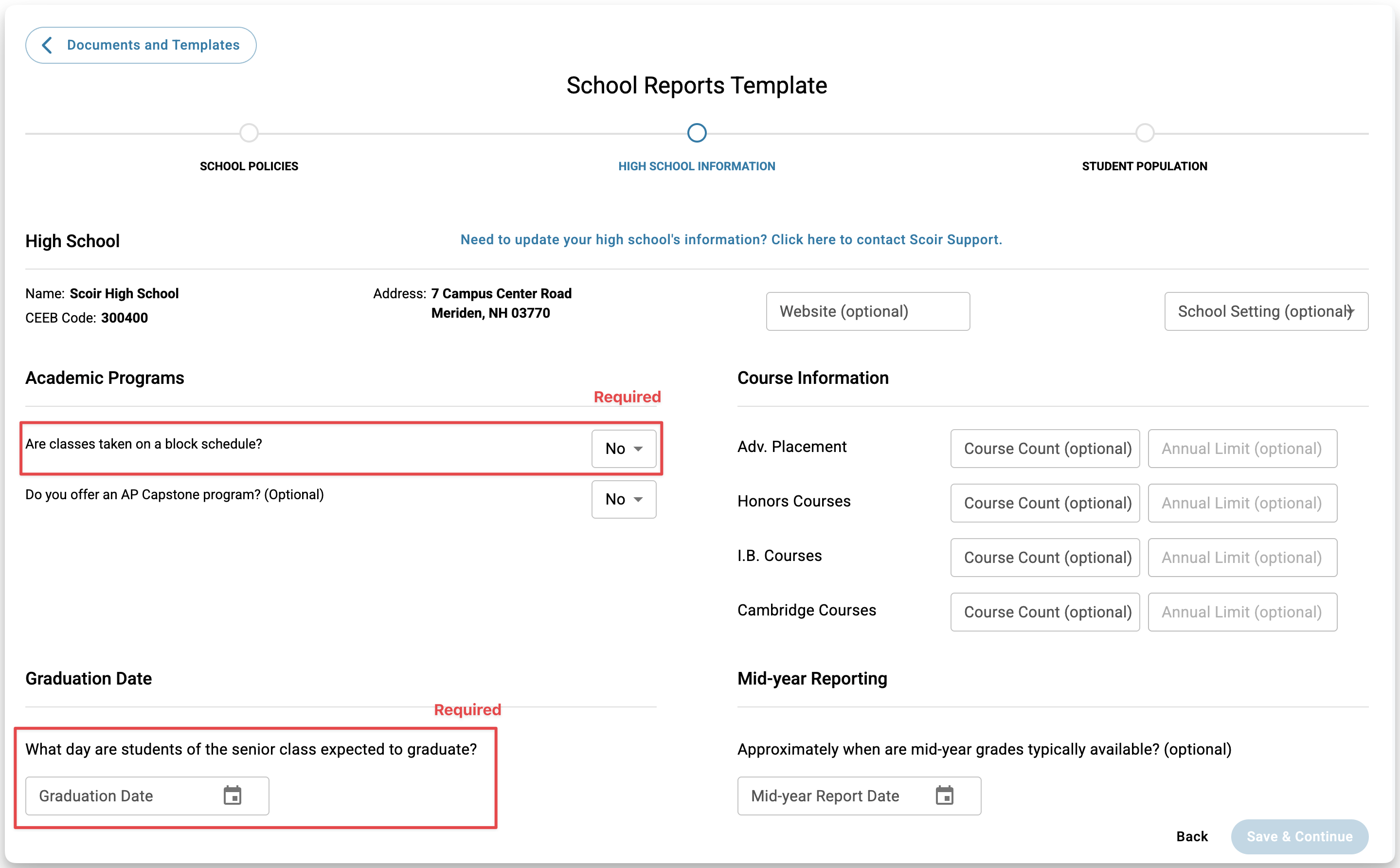This screenshot has width=1400, height=868.
Task: Select the Student Population step circle
Action: coord(1145,133)
